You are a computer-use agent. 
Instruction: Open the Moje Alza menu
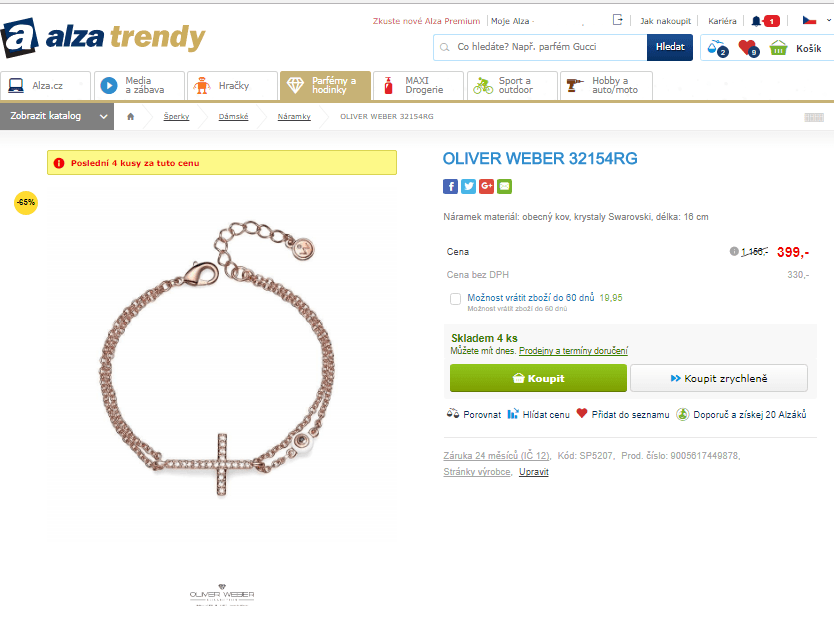click(512, 21)
